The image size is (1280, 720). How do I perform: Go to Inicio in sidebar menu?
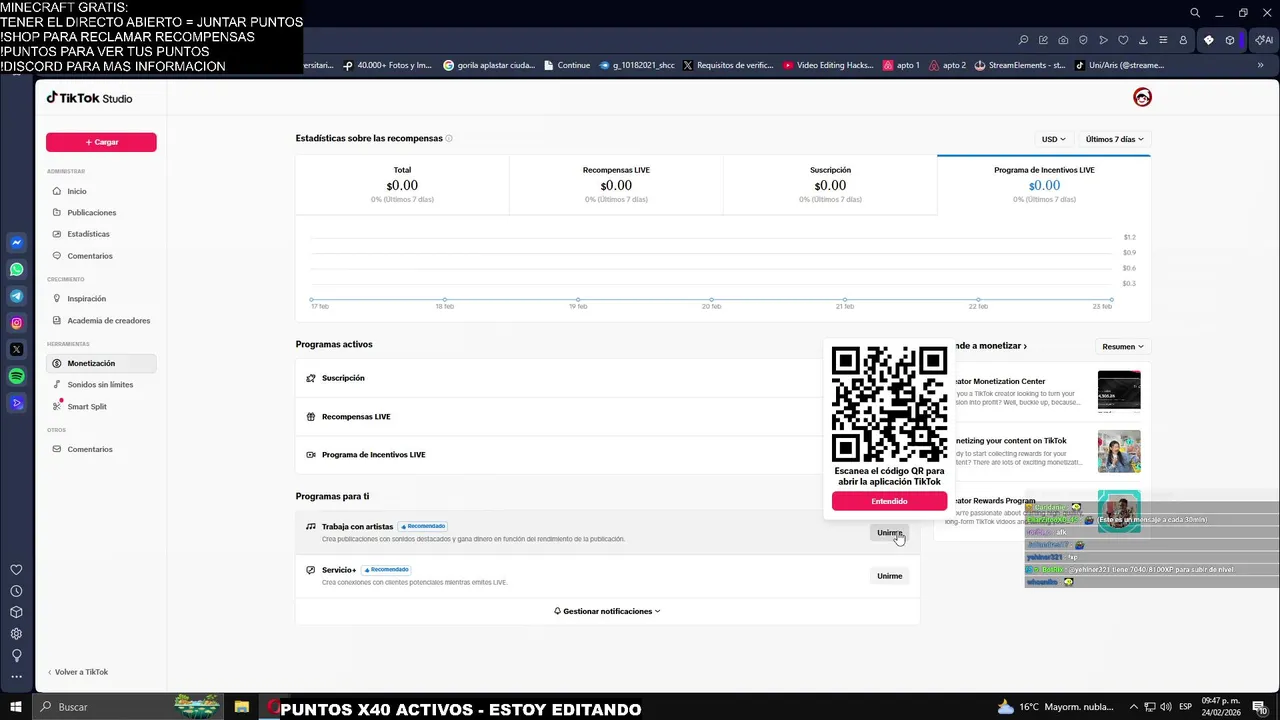101,191
